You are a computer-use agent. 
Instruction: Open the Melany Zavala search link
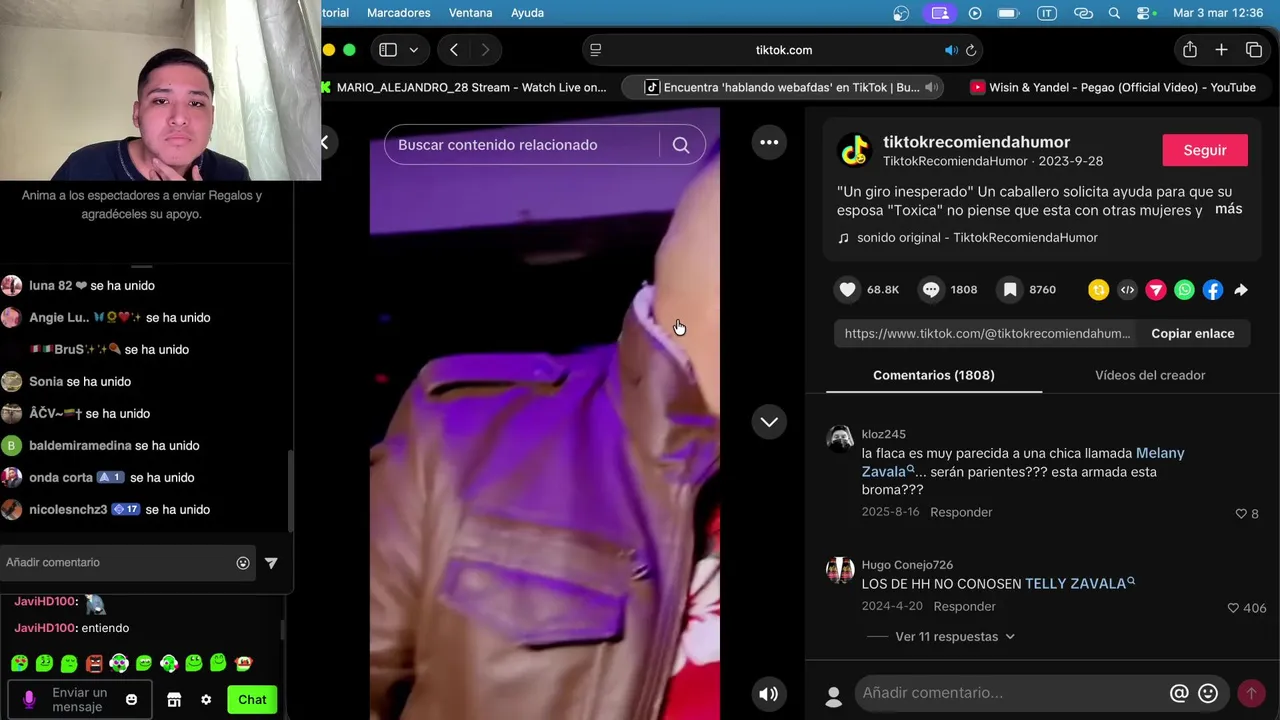point(1023,462)
